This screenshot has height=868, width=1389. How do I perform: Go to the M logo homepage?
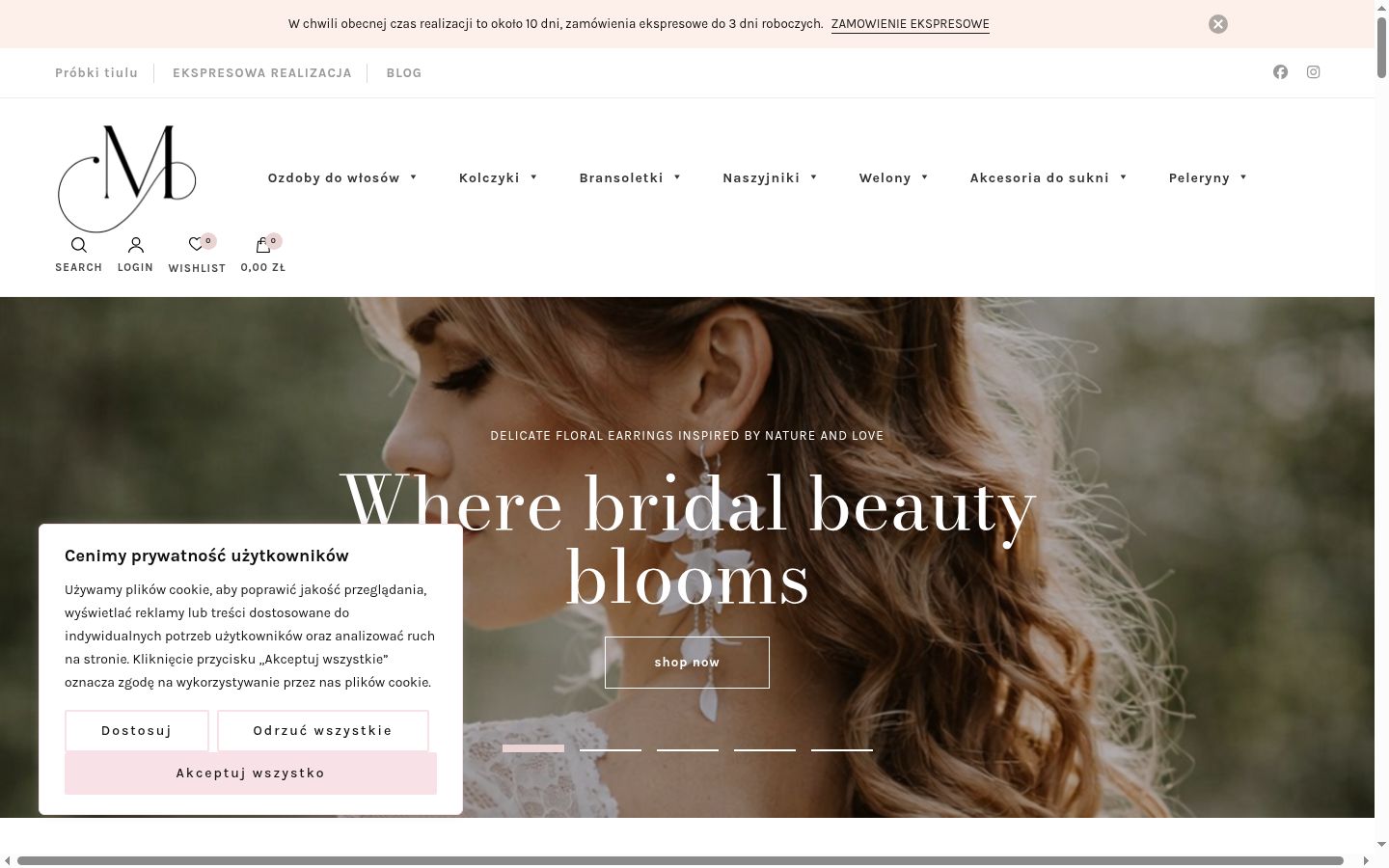pos(127,178)
